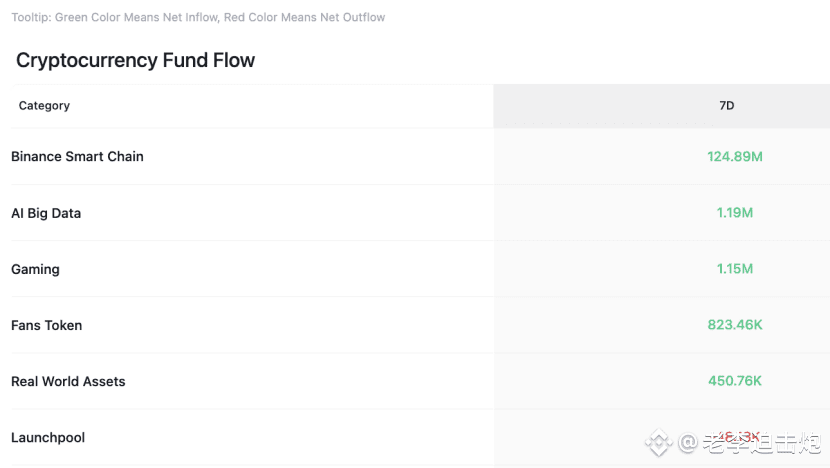Image resolution: width=830 pixels, height=468 pixels.
Task: Click the red Launchpool outflow value
Action: [x=738, y=435]
